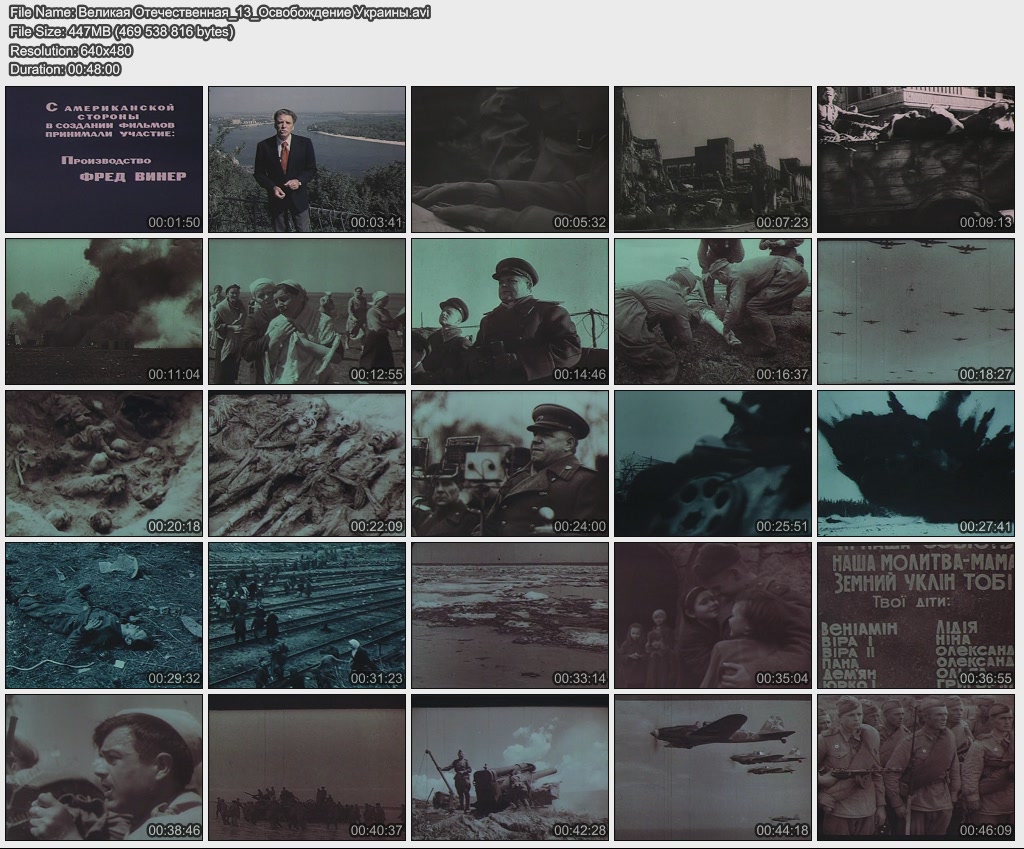Open the soldier close-up frame at 00:38:46
Image resolution: width=1024 pixels, height=849 pixels.
pyautogui.click(x=104, y=767)
